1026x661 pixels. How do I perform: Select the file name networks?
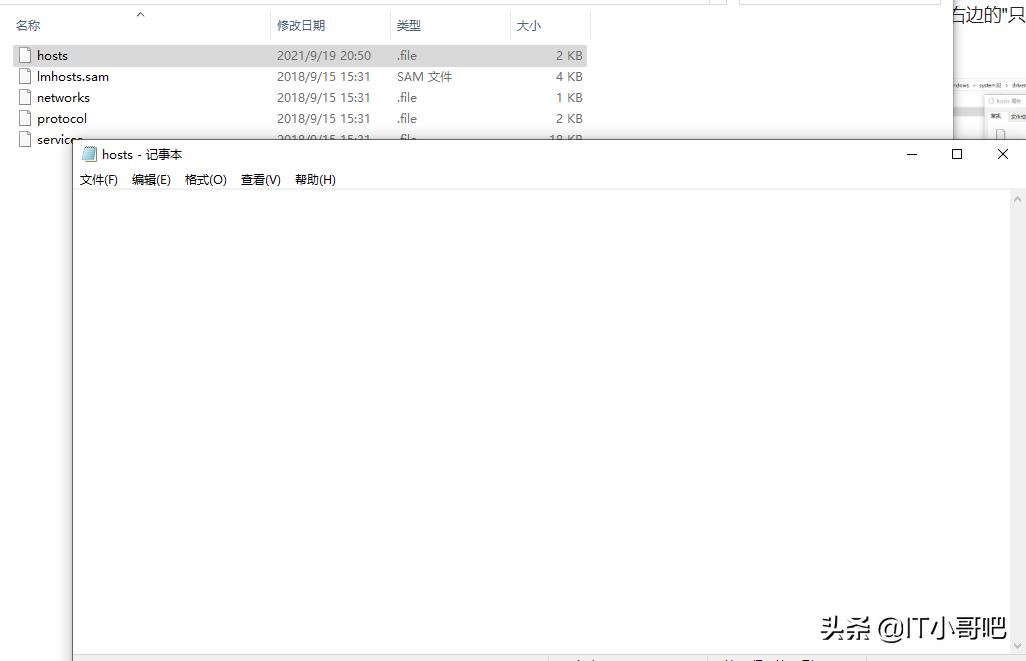63,98
